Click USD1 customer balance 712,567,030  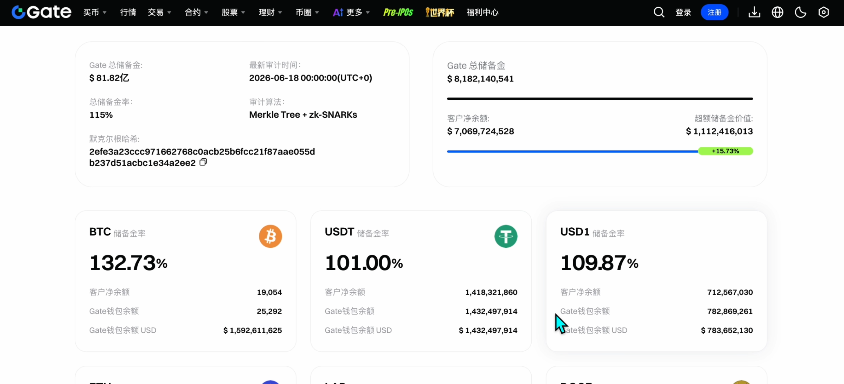pyautogui.click(x=730, y=292)
